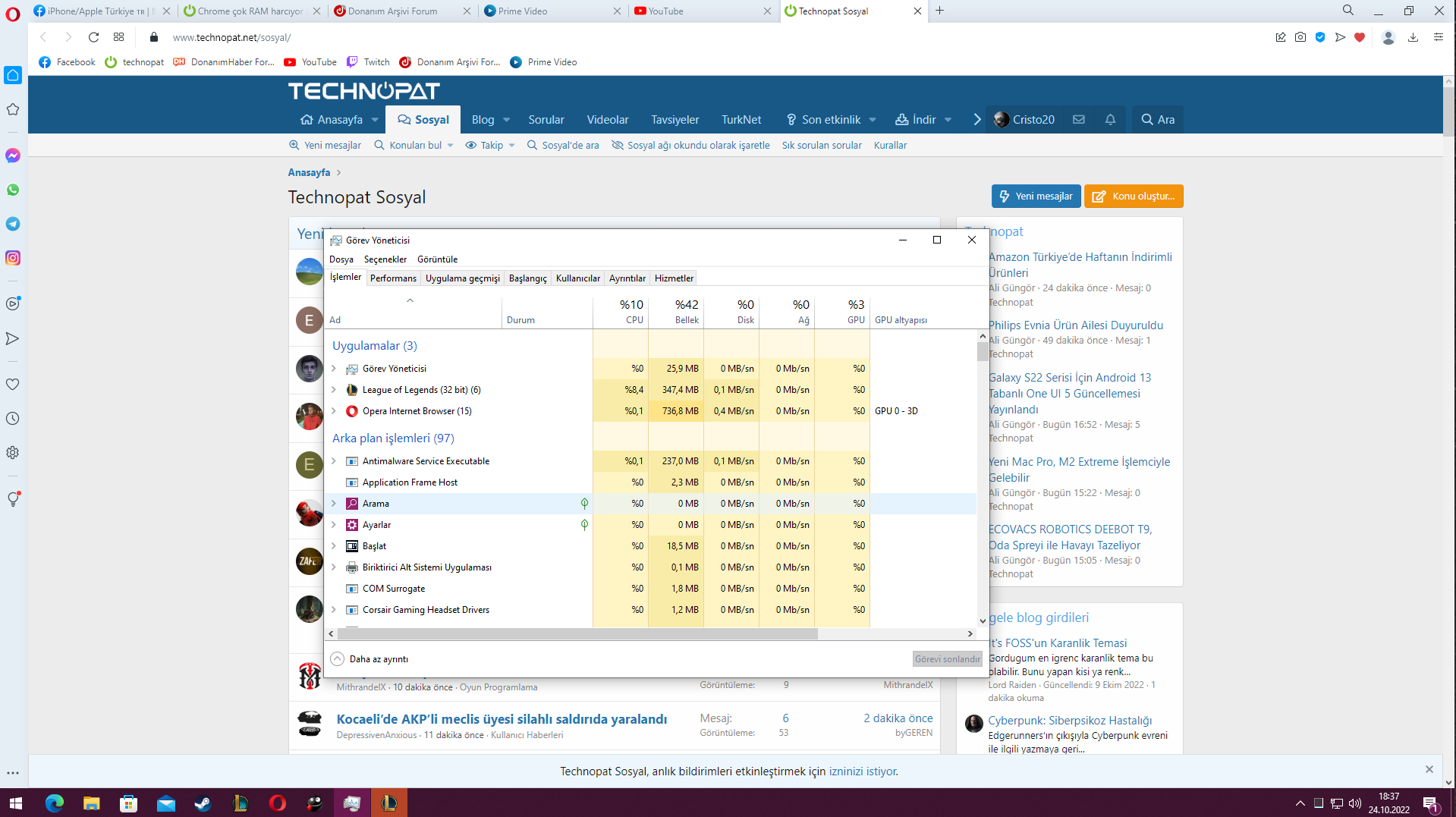This screenshot has width=1456, height=817.
Task: Open the Anasayfa dropdown arrow
Action: click(x=375, y=120)
